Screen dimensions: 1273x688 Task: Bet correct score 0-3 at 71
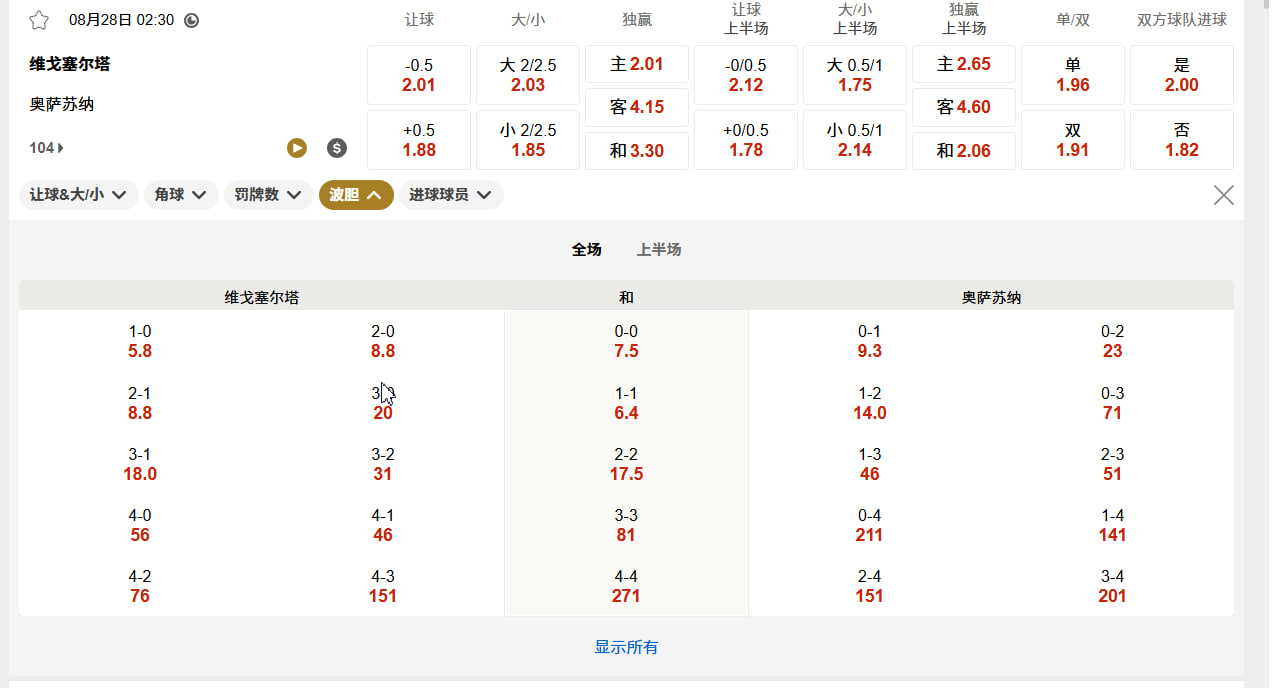[1113, 403]
